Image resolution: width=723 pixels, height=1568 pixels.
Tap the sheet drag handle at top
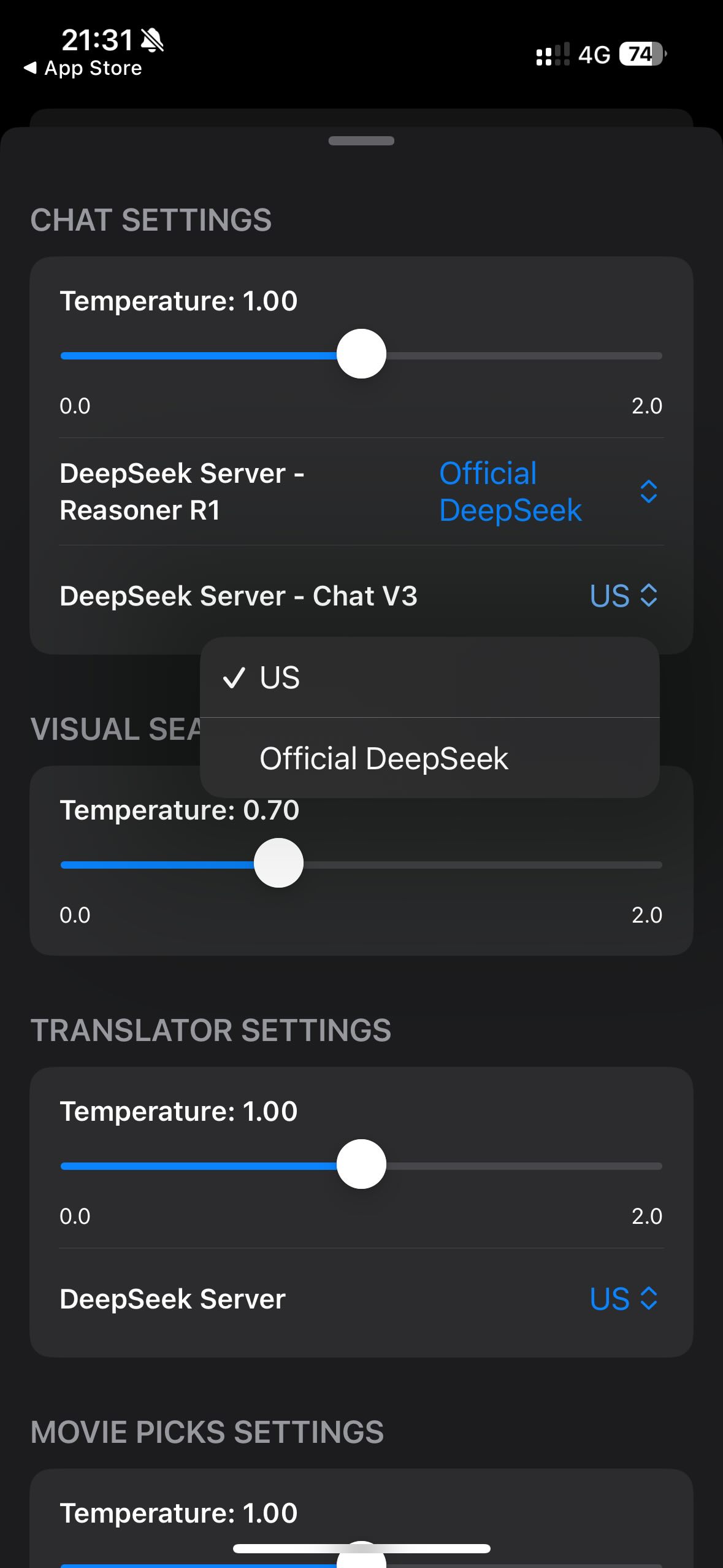coord(361,140)
